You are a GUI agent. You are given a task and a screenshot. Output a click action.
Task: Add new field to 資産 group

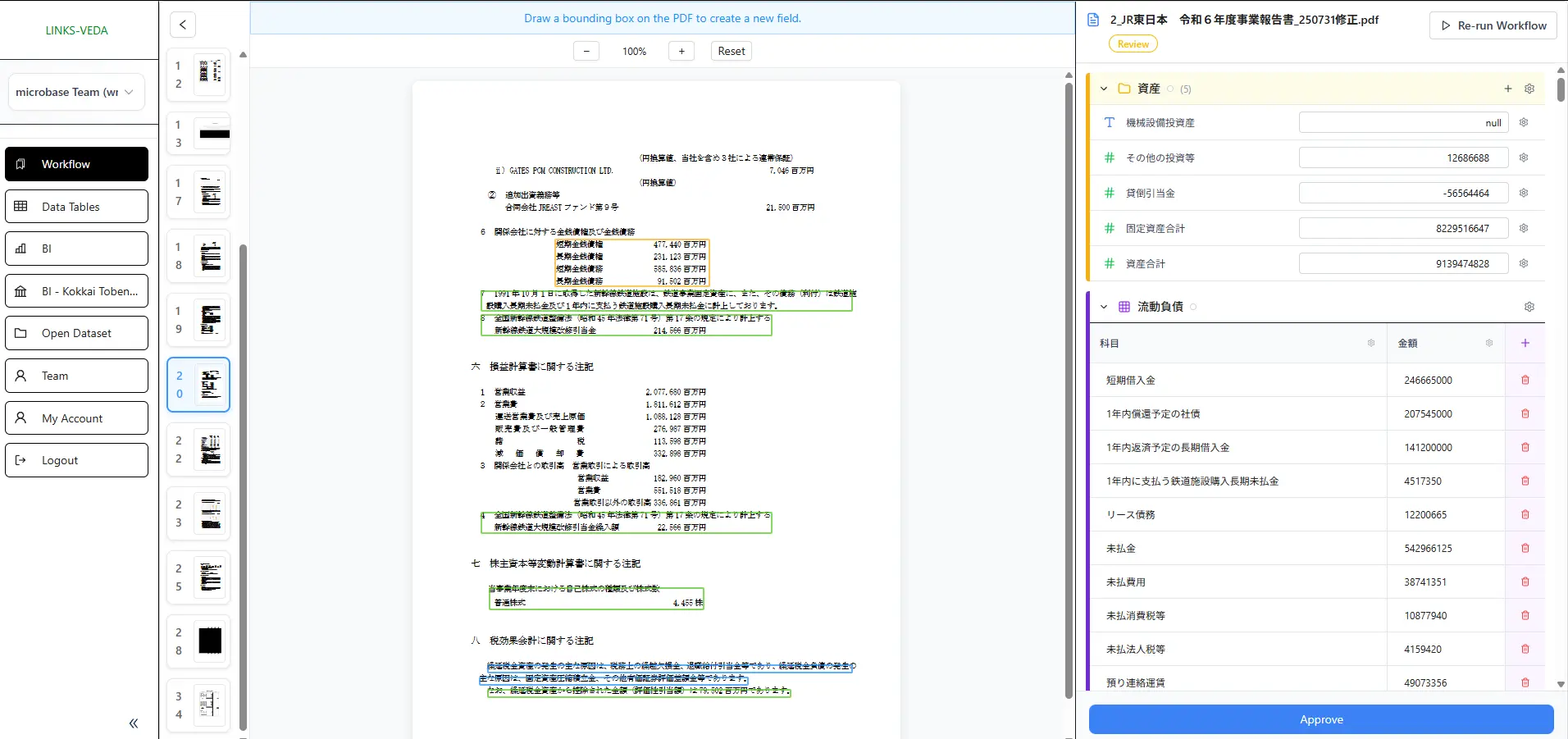[x=1508, y=89]
